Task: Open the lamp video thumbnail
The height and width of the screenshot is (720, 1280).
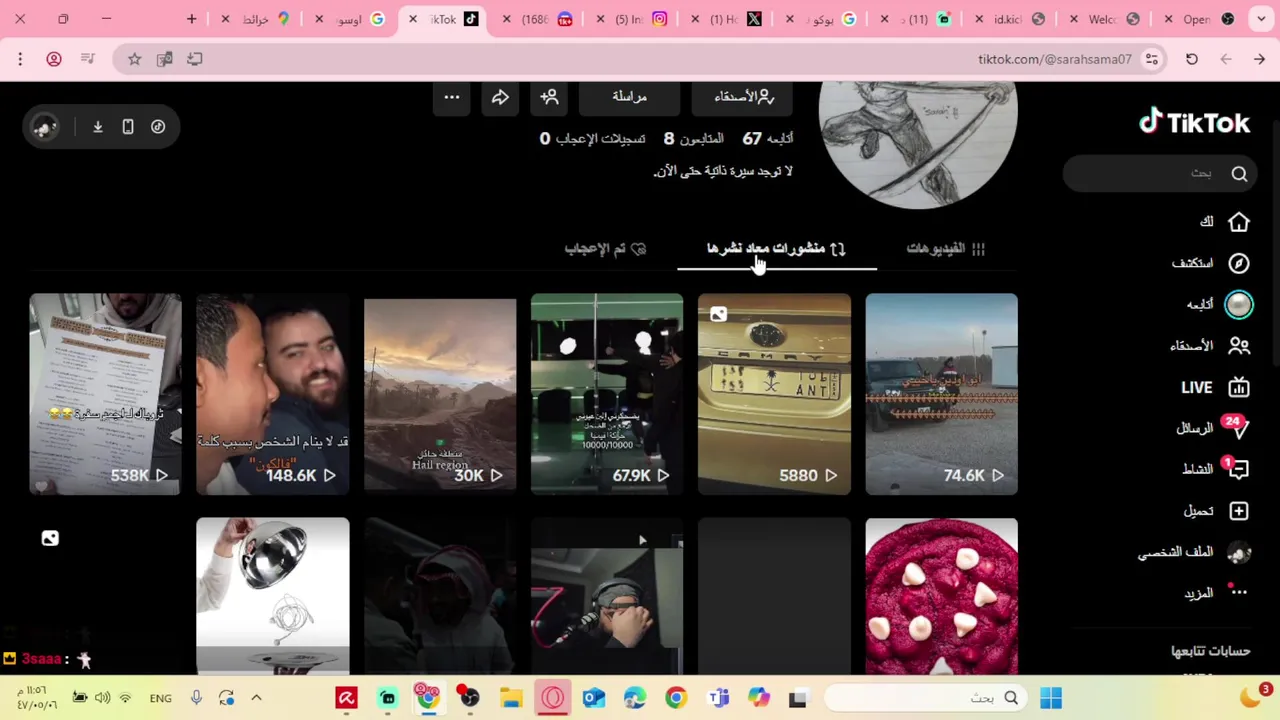Action: (273, 596)
